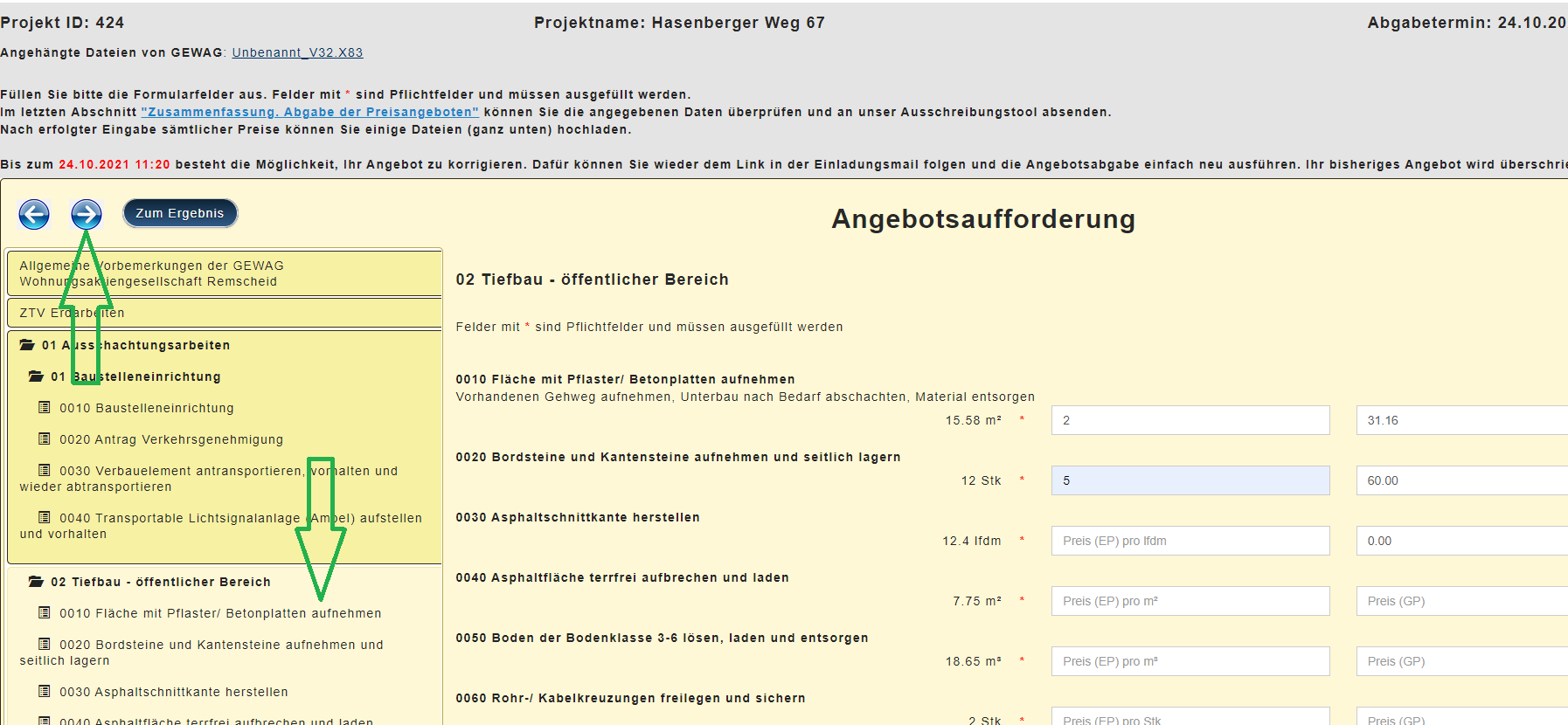Screen dimensions: 1568x725
Task: Focus the unit price field containing 5
Action: click(x=1190, y=480)
